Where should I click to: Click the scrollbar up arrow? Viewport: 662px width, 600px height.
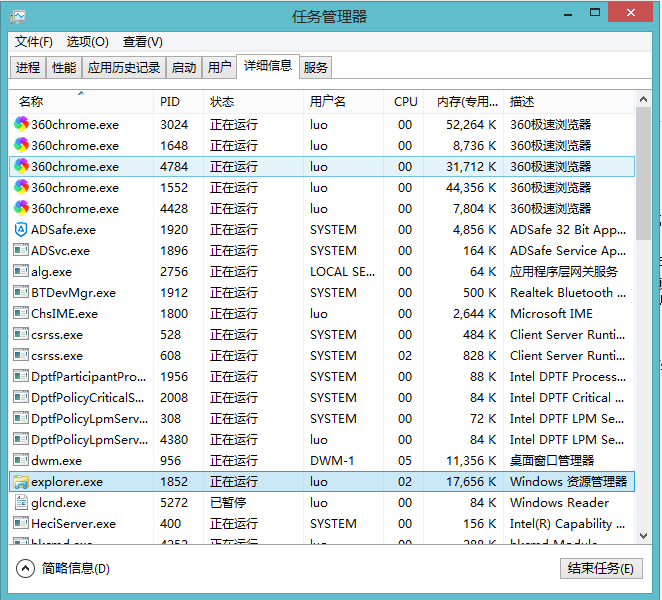click(643, 100)
